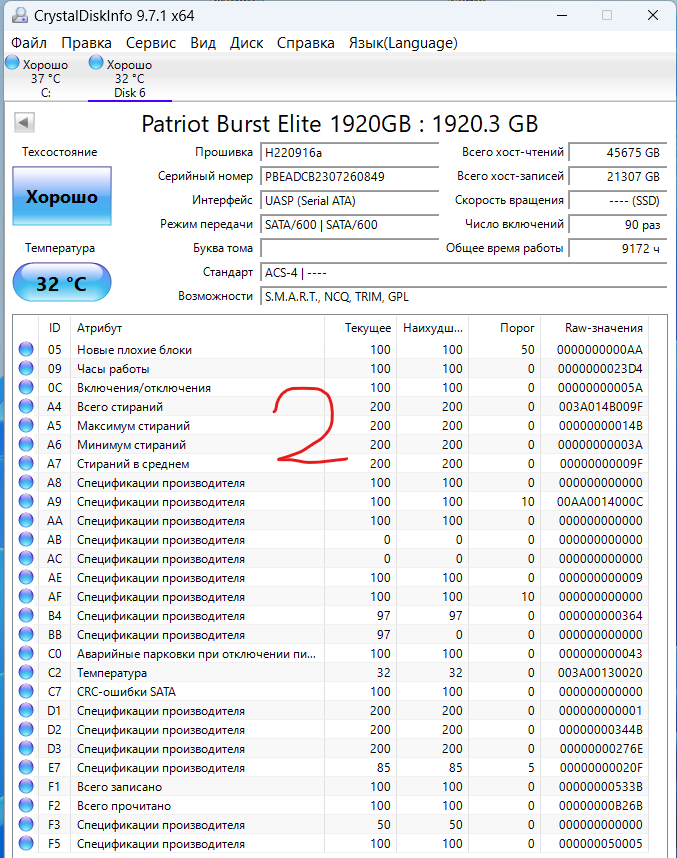Open the Справка menu
The width and height of the screenshot is (677, 858).
pyautogui.click(x=305, y=43)
